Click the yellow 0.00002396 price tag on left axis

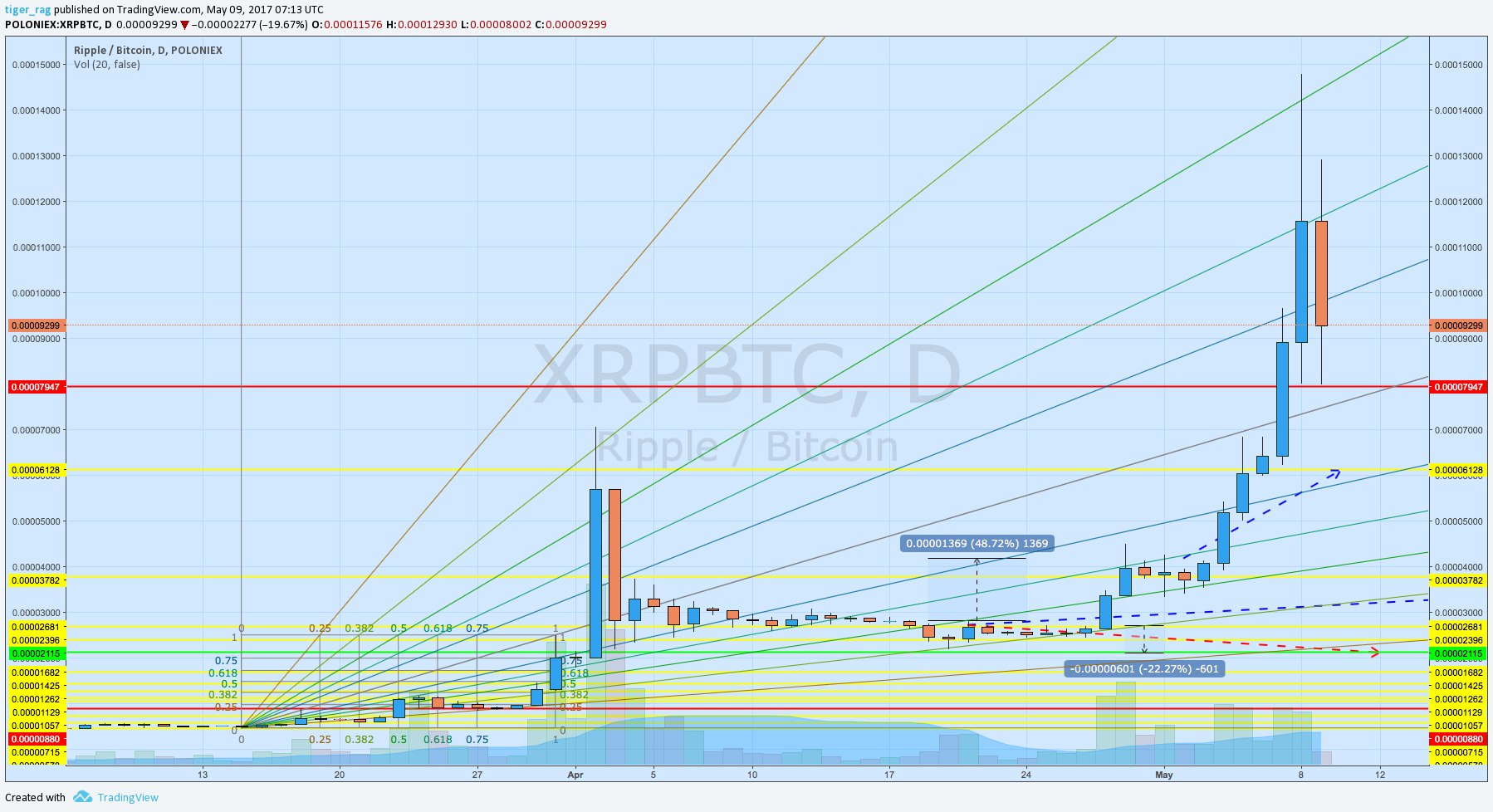(37, 640)
